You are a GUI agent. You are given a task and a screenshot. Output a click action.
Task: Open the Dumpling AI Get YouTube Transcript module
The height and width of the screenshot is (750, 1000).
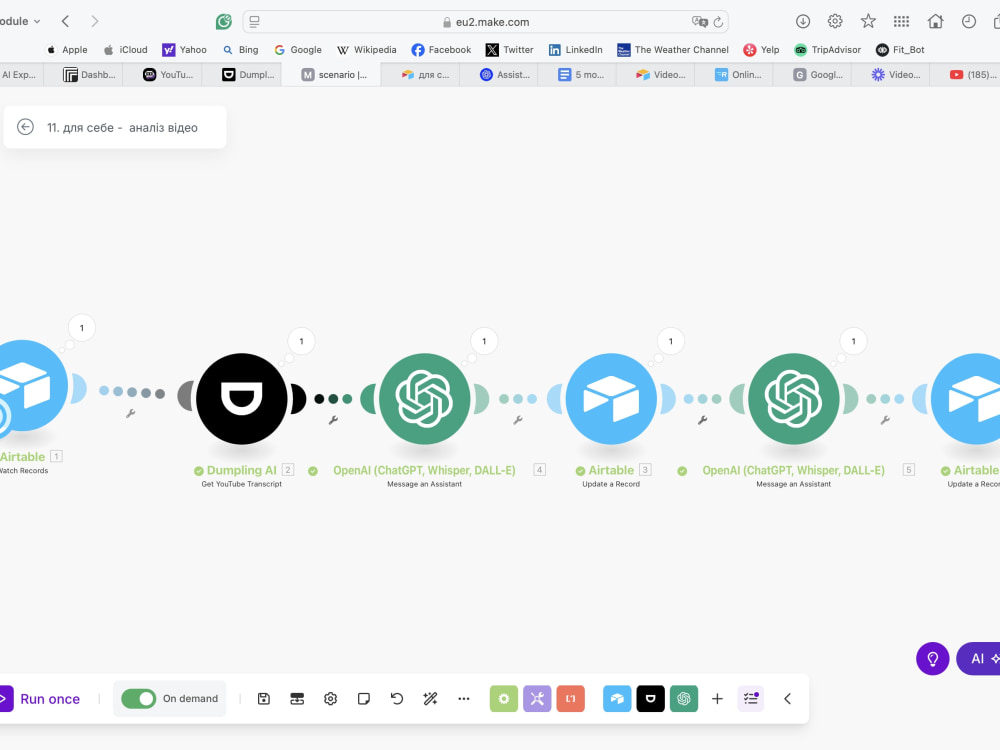[x=242, y=399]
